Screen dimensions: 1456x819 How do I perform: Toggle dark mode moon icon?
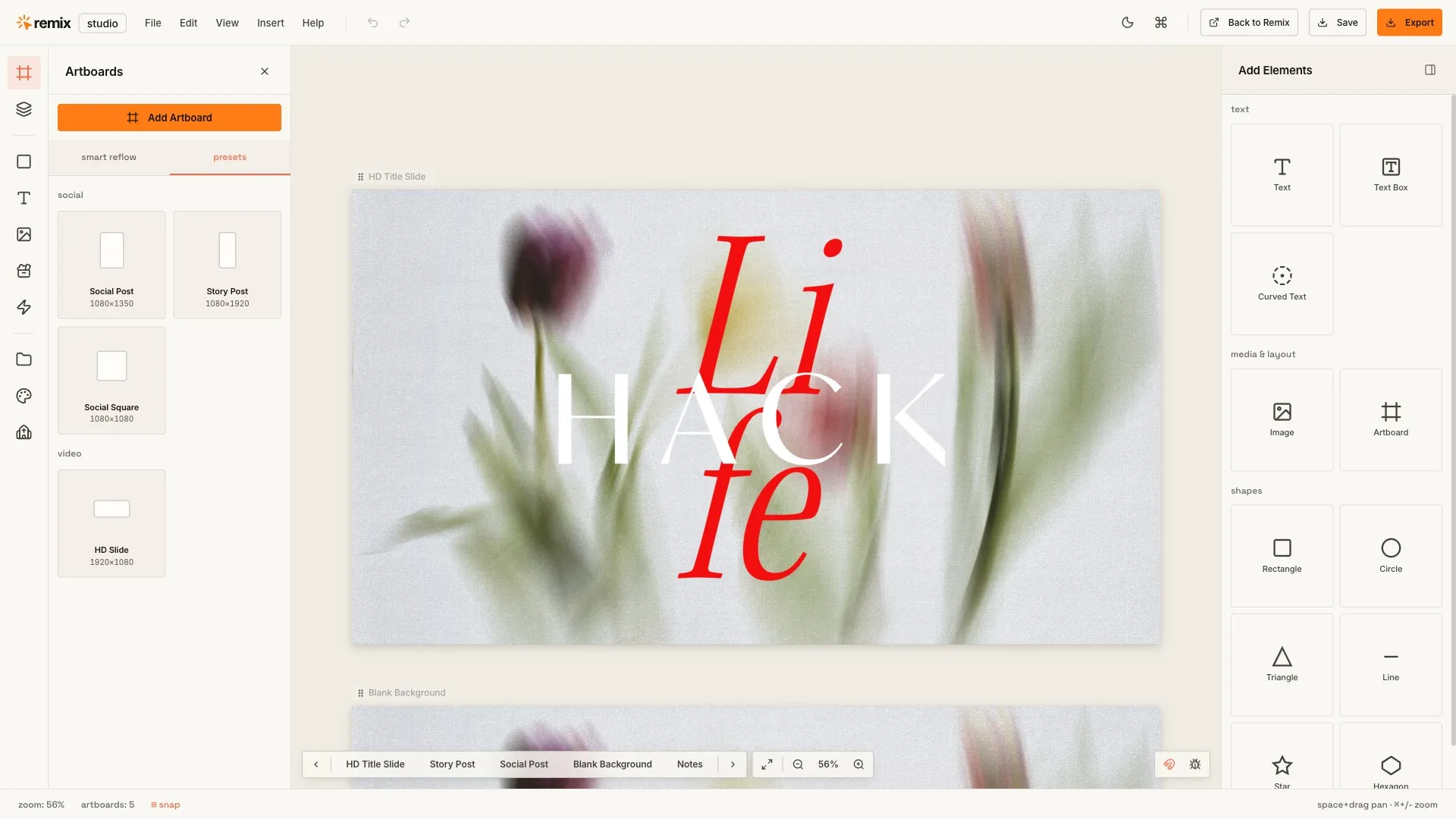1128,23
